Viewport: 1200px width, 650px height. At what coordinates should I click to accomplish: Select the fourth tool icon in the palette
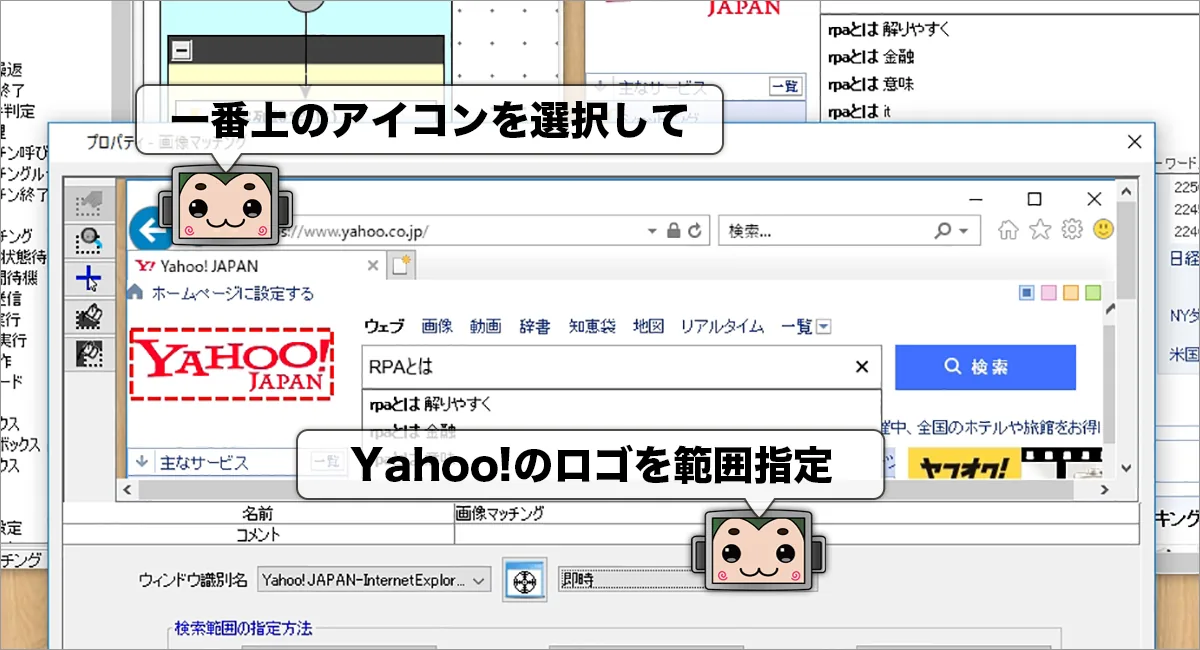[x=90, y=315]
